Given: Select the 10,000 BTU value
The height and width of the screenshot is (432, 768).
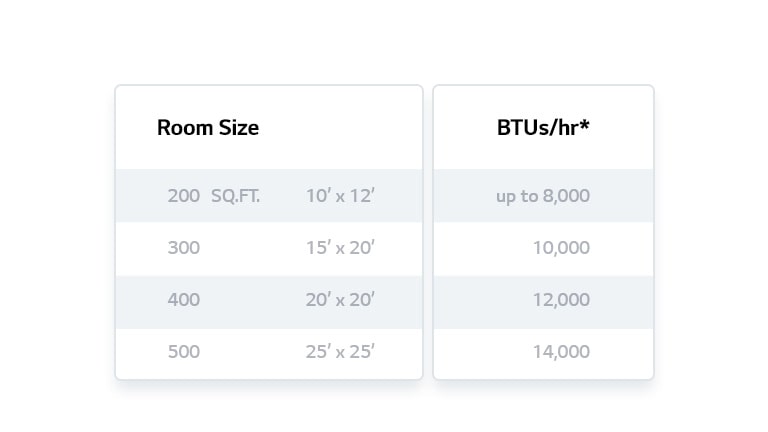Looking at the screenshot, I should [561, 248].
